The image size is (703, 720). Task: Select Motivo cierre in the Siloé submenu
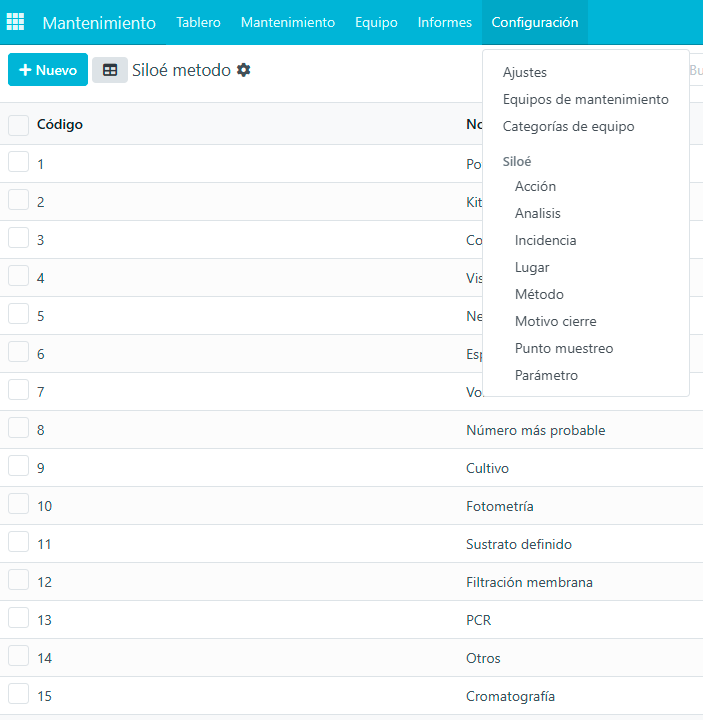(x=555, y=321)
